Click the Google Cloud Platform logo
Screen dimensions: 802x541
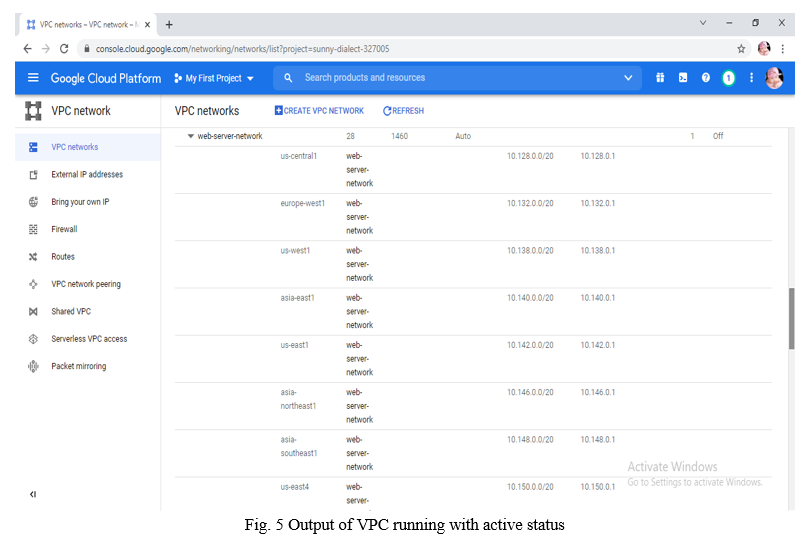pos(105,78)
